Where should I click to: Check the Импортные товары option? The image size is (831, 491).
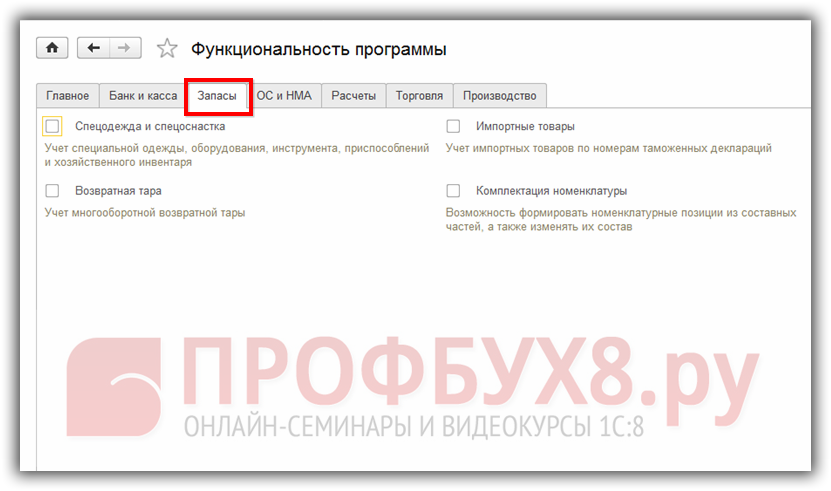point(453,126)
